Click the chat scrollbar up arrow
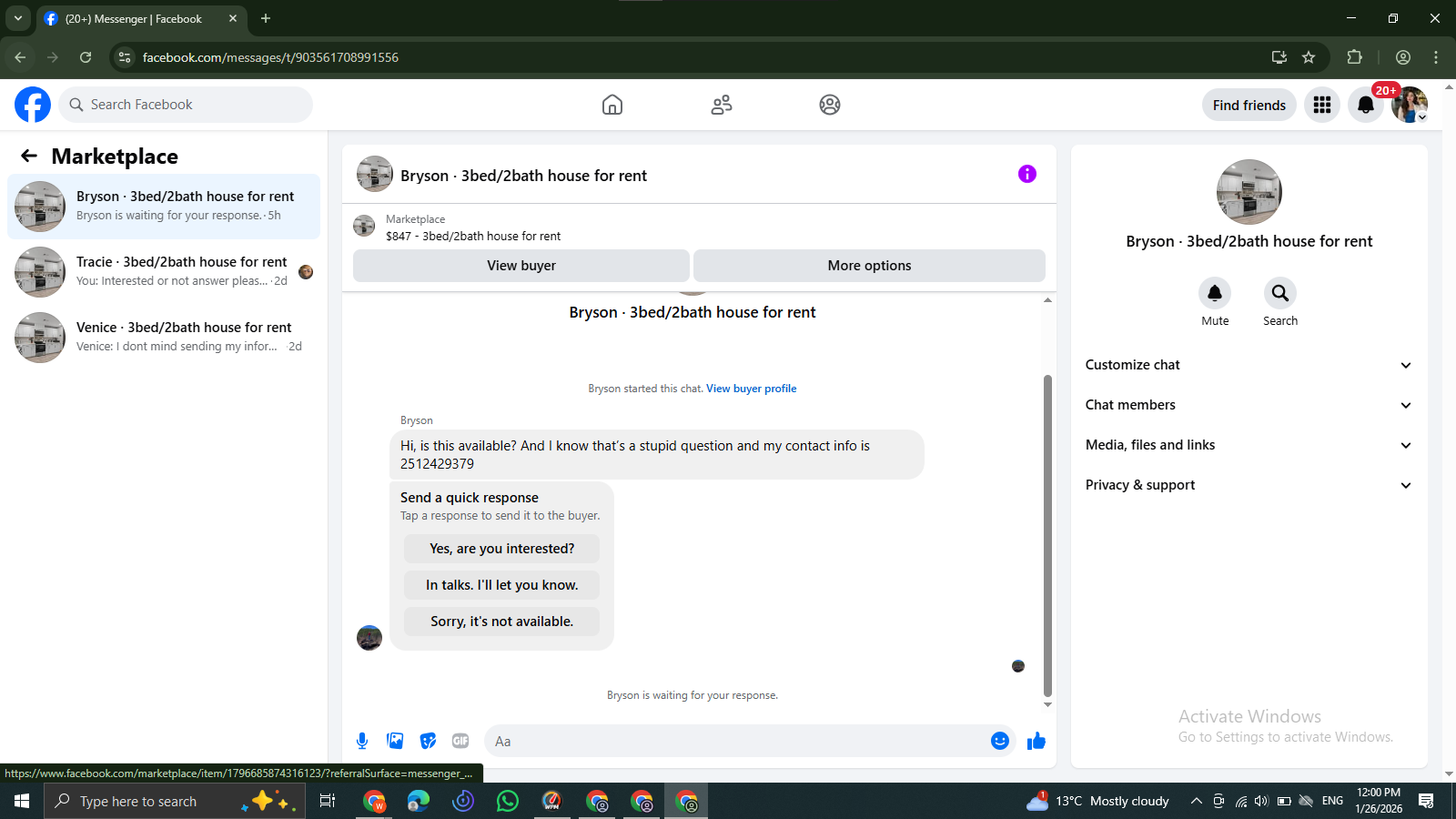The height and width of the screenshot is (819, 1456). [1047, 299]
